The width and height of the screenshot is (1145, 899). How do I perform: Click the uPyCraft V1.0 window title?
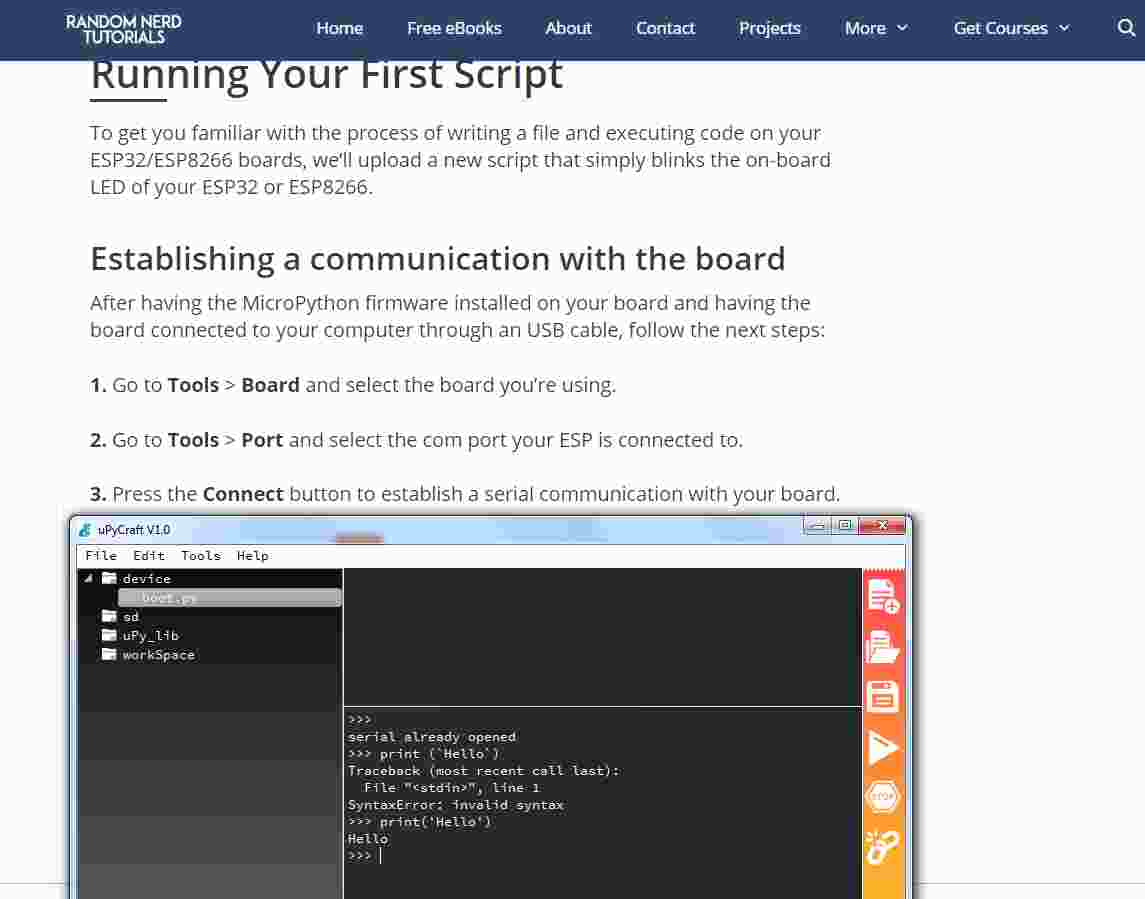coord(134,530)
